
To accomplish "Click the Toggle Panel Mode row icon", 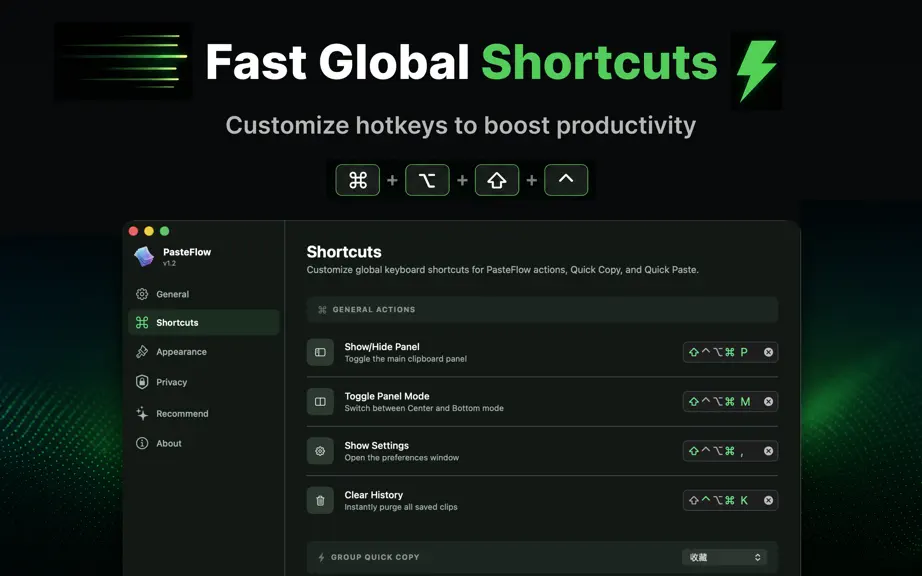I will coord(320,401).
